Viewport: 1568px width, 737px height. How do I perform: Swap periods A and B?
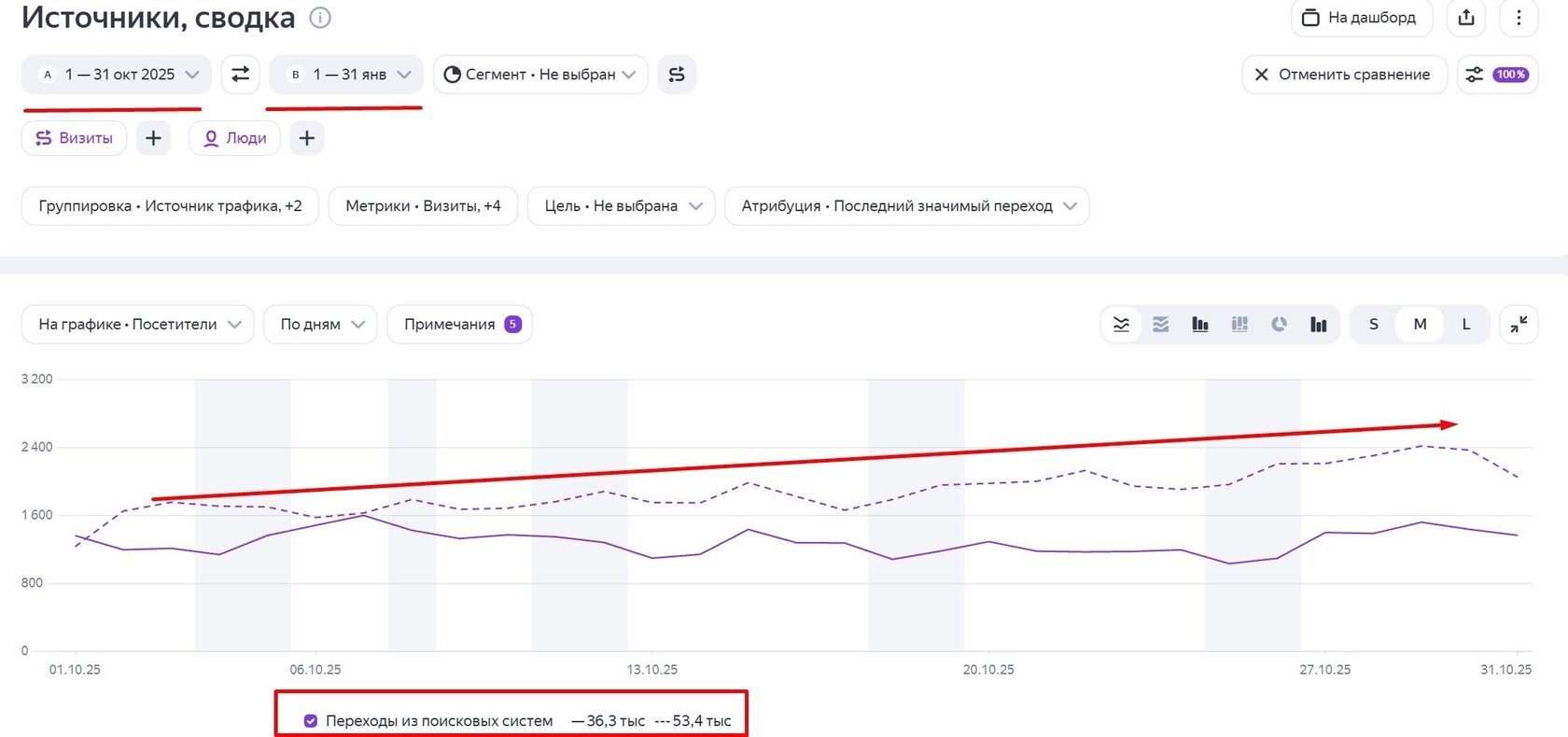pyautogui.click(x=240, y=75)
